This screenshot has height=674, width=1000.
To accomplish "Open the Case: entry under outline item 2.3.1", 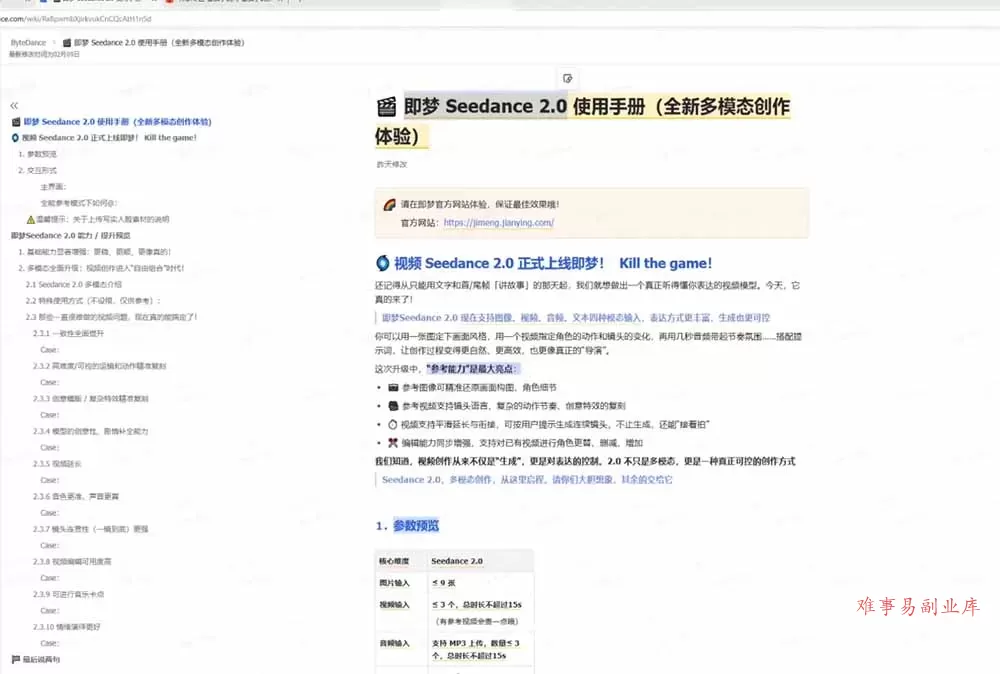I will coord(50,349).
